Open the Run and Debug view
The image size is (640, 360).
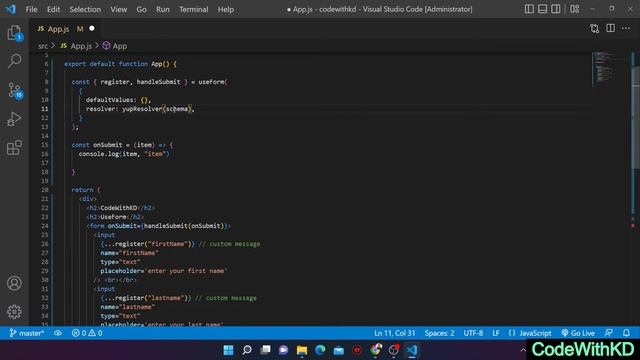pyautogui.click(x=14, y=119)
